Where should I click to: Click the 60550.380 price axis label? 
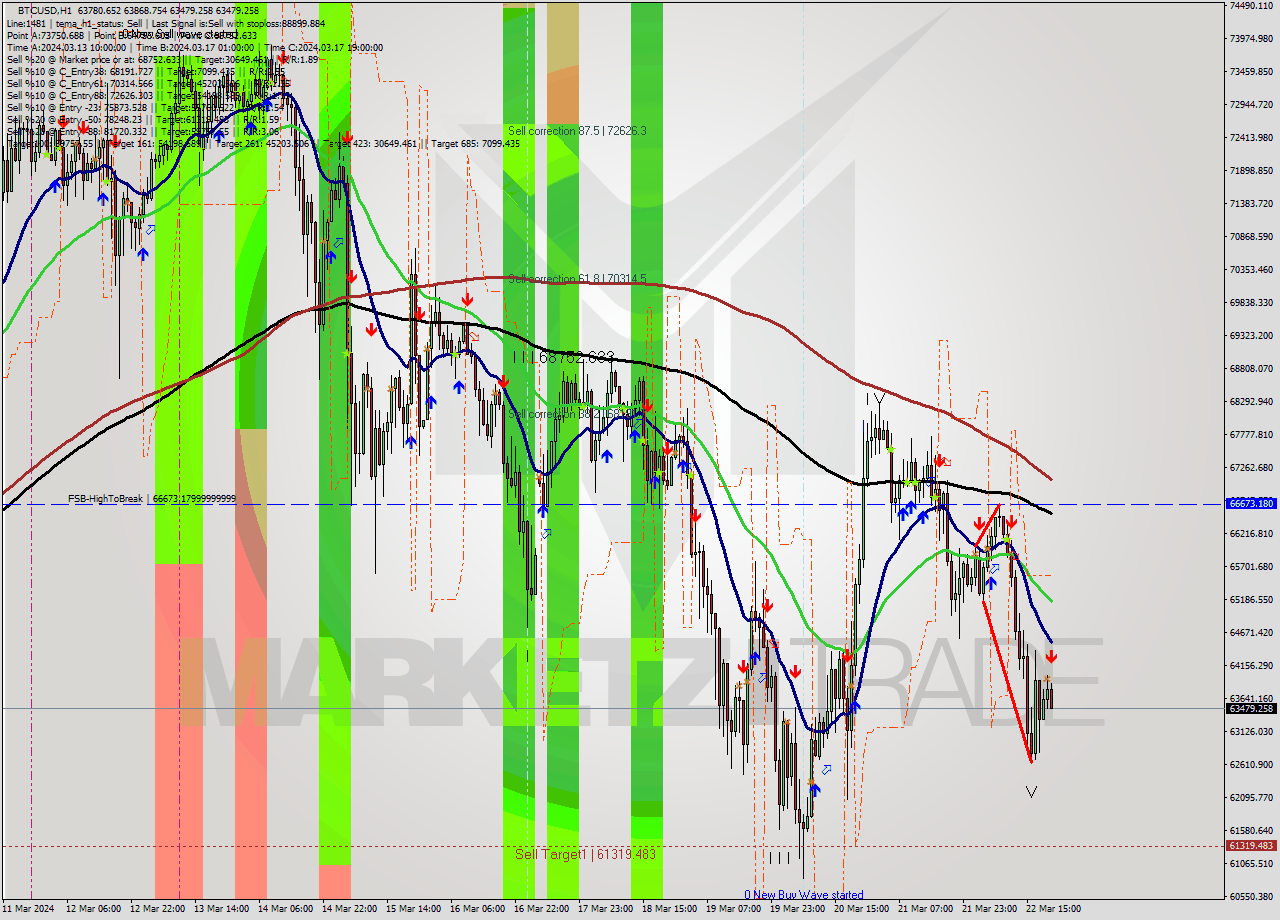click(1250, 896)
